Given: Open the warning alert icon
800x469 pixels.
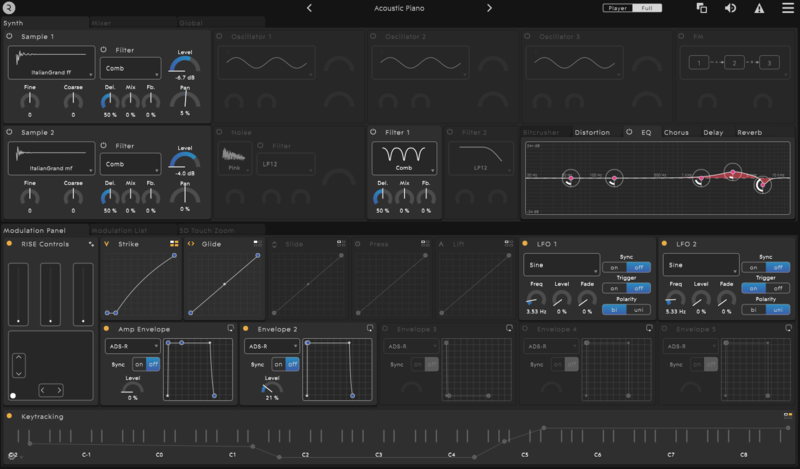Looking at the screenshot, I should pos(759,8).
